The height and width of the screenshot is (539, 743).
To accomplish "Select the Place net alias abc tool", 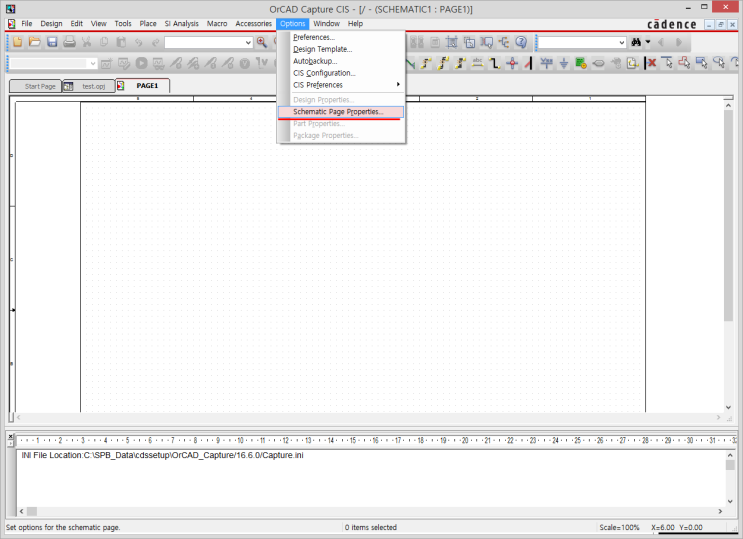I will (477, 63).
